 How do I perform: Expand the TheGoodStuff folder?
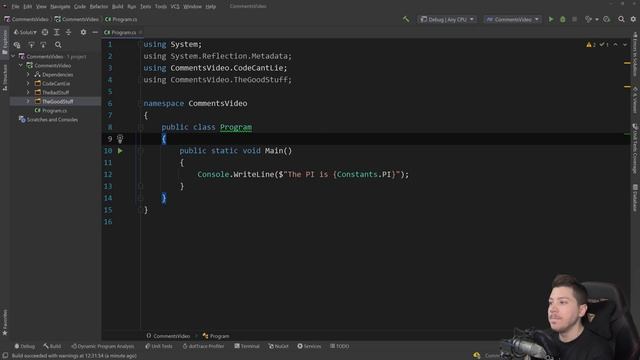[x=28, y=101]
